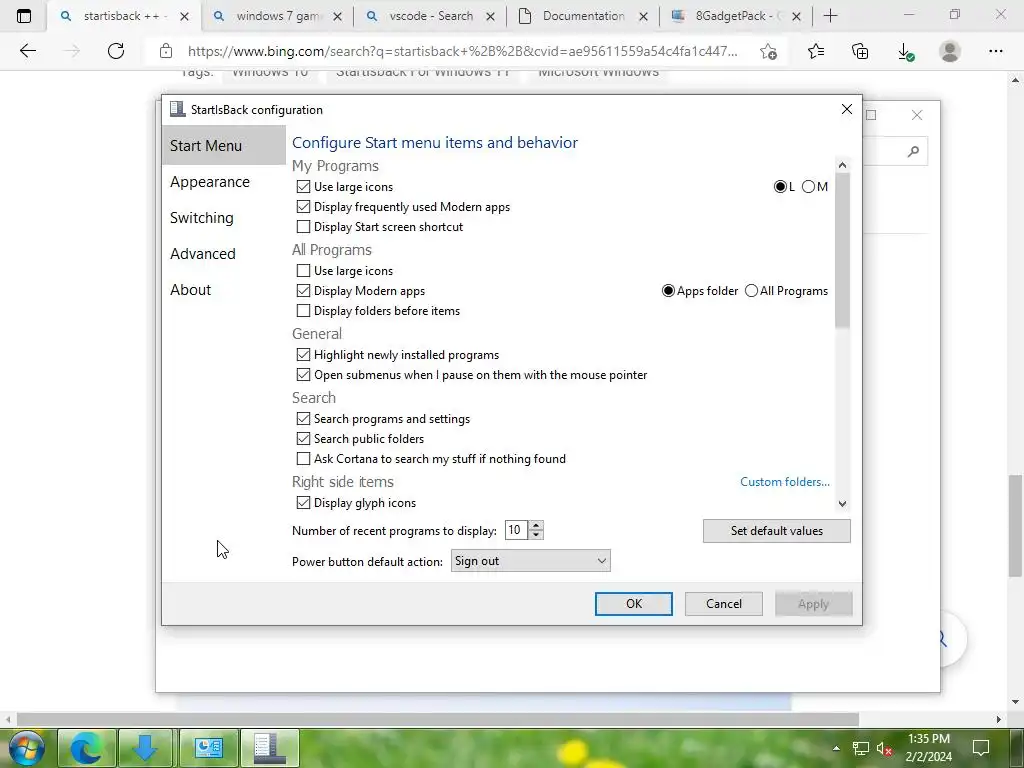The height and width of the screenshot is (768, 1024).
Task: Open Microsoft Edge from the taskbar
Action: pos(86,749)
